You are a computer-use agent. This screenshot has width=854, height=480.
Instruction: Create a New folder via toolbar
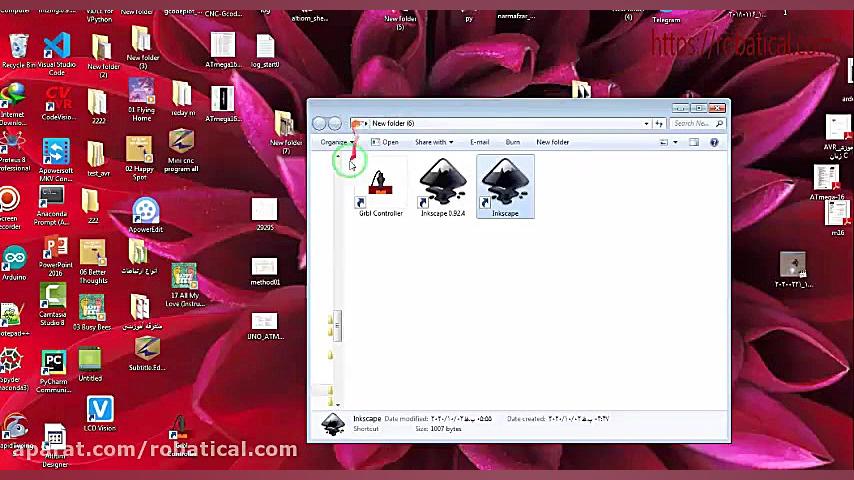click(552, 142)
